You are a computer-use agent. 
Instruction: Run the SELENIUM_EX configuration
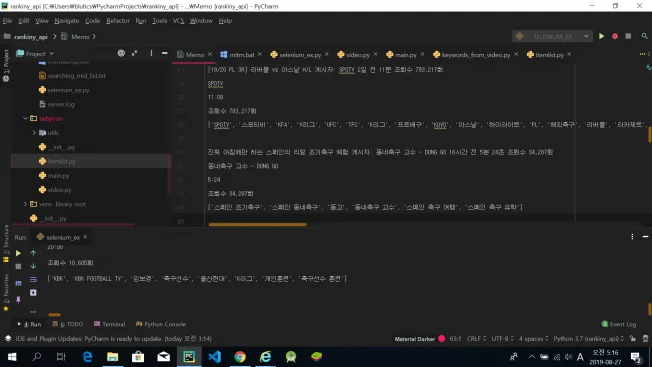pos(601,37)
